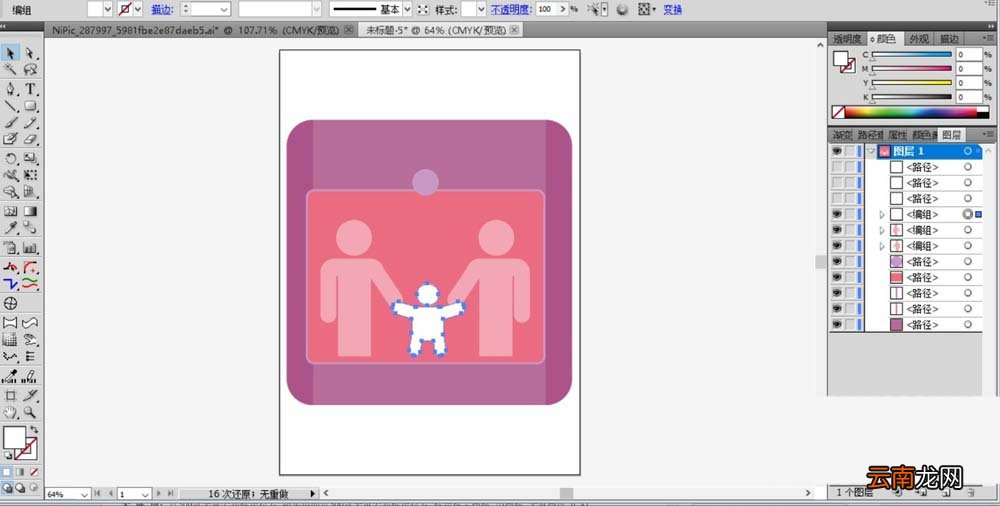
Task: Show the first hidden 路径 sublayer
Action: [x=836, y=167]
